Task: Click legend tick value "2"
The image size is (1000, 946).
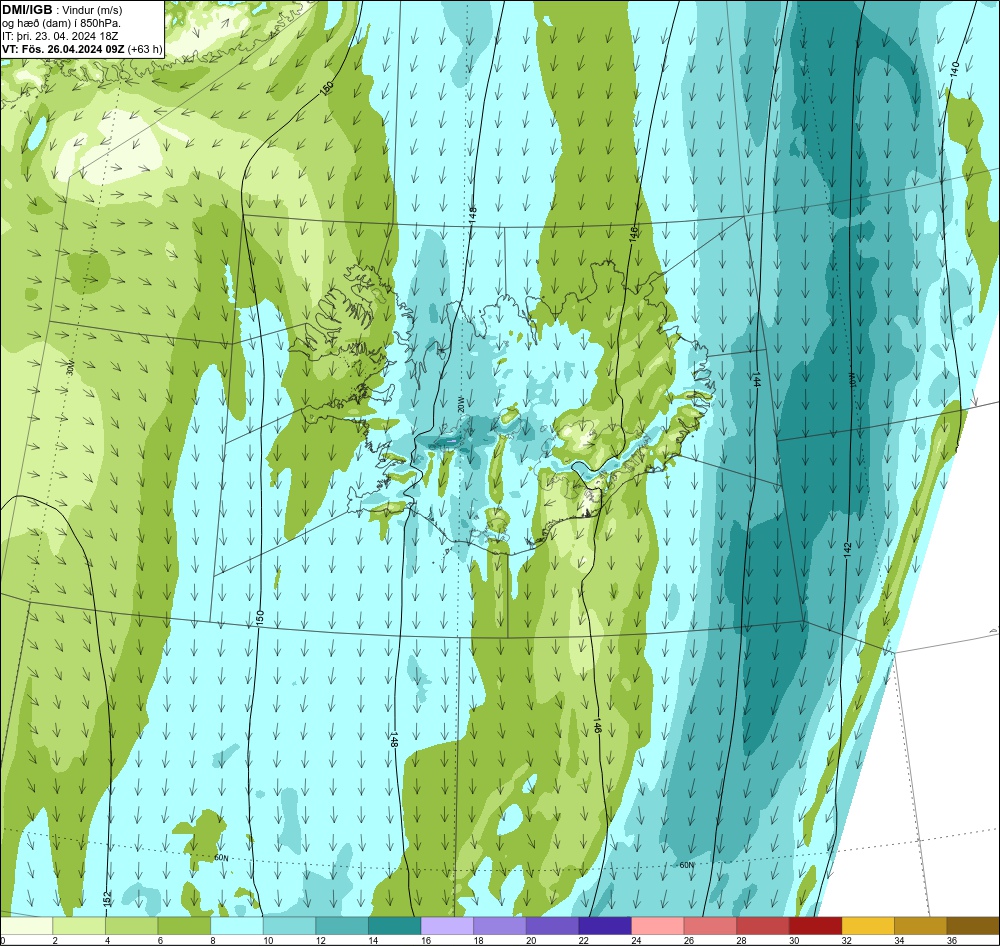Action: pos(55,940)
